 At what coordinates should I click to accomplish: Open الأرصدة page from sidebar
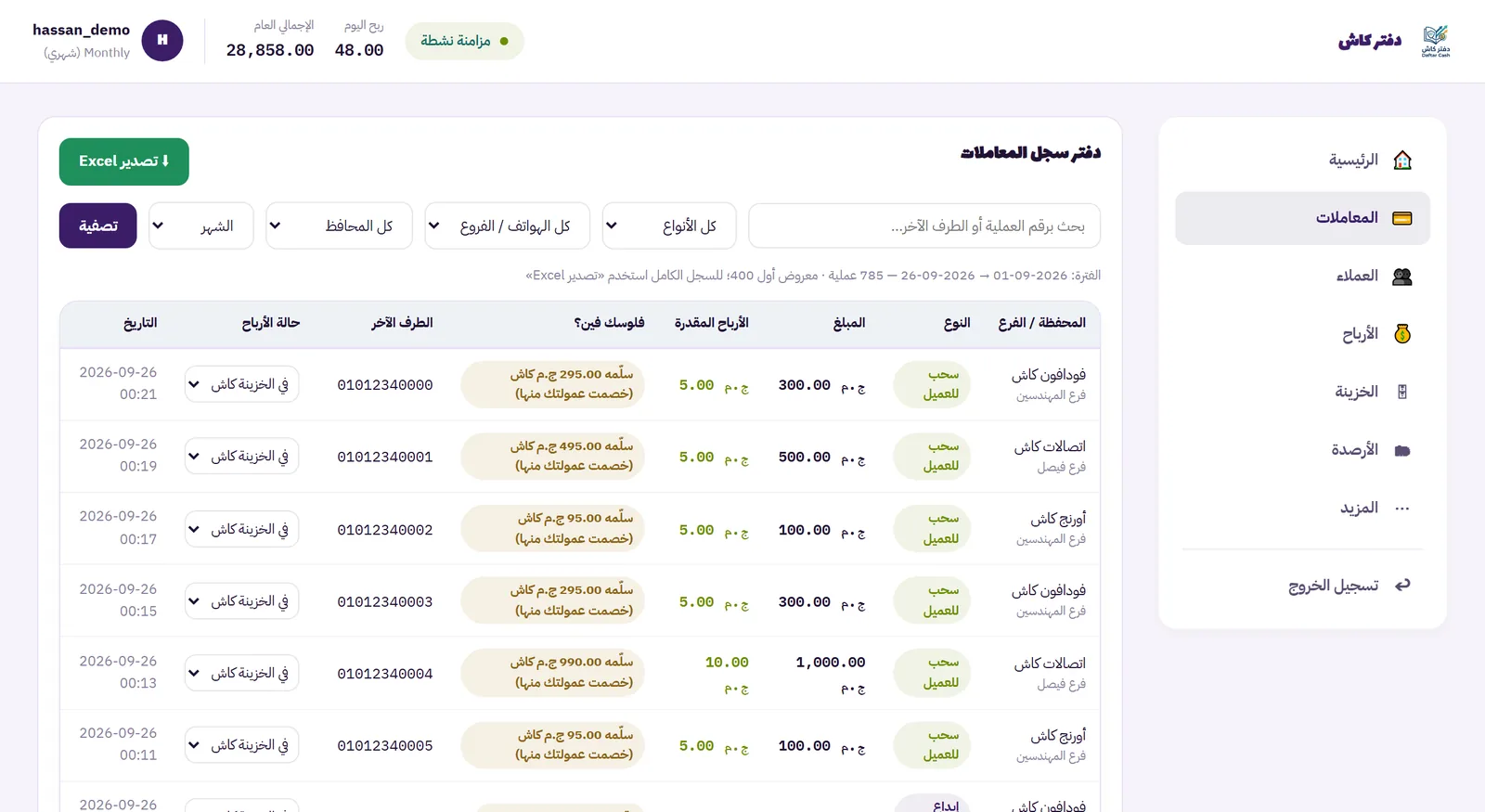click(x=1302, y=450)
